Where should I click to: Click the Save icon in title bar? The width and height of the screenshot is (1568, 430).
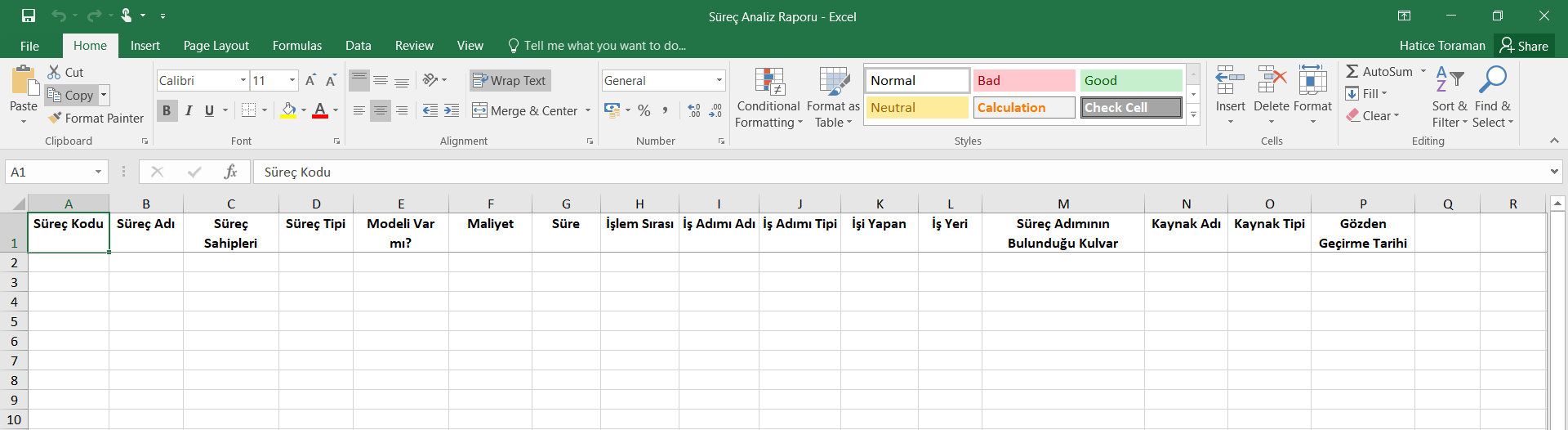pyautogui.click(x=29, y=16)
